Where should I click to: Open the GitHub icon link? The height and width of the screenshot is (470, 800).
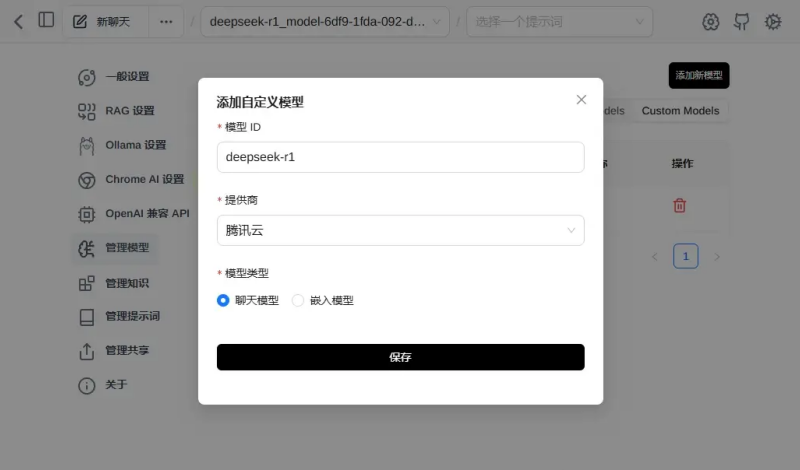click(741, 21)
